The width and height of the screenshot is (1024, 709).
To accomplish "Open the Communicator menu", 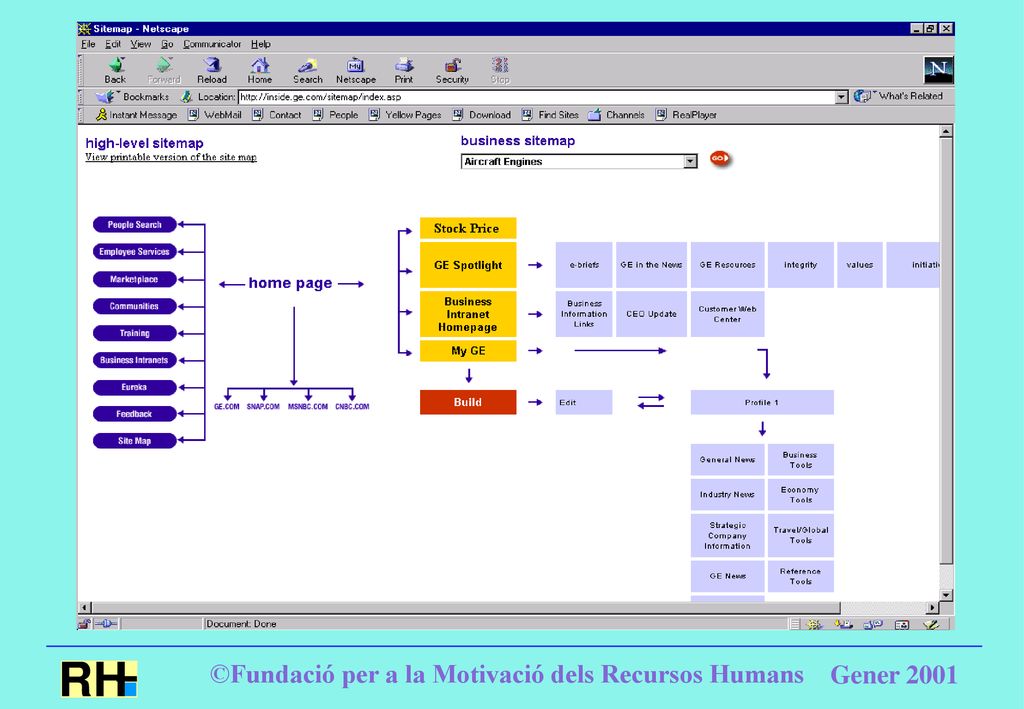I will click(212, 44).
